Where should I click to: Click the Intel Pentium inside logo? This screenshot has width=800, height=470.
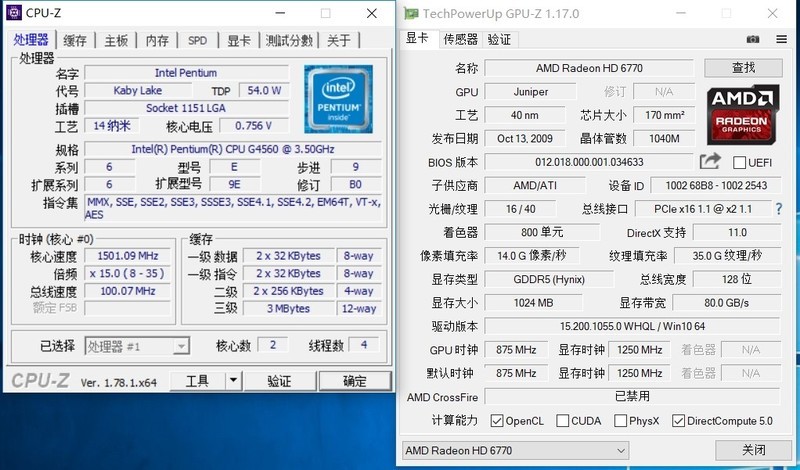tap(338, 99)
